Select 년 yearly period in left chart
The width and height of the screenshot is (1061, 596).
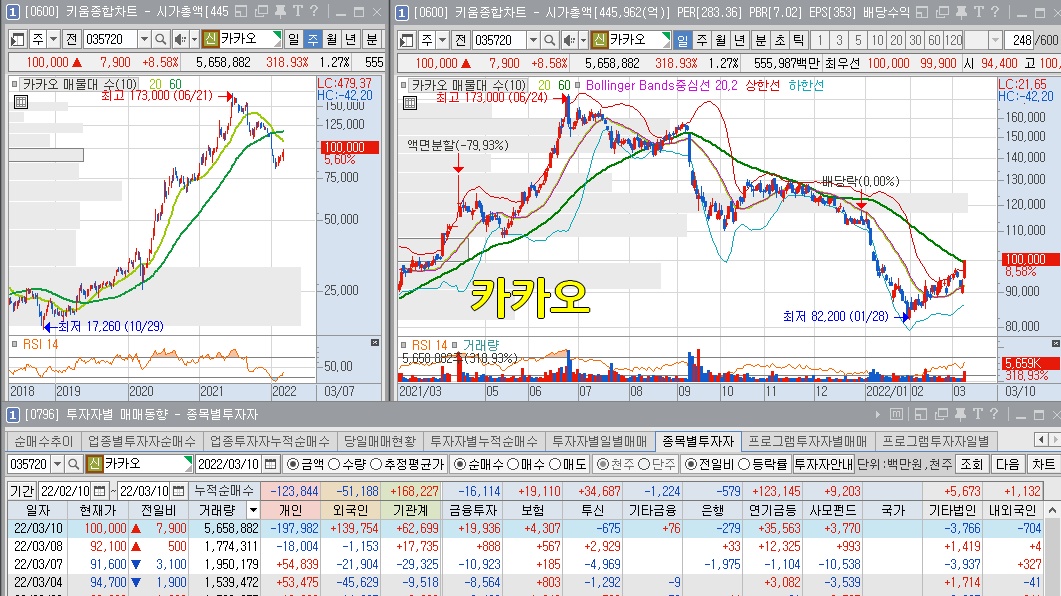(350, 40)
